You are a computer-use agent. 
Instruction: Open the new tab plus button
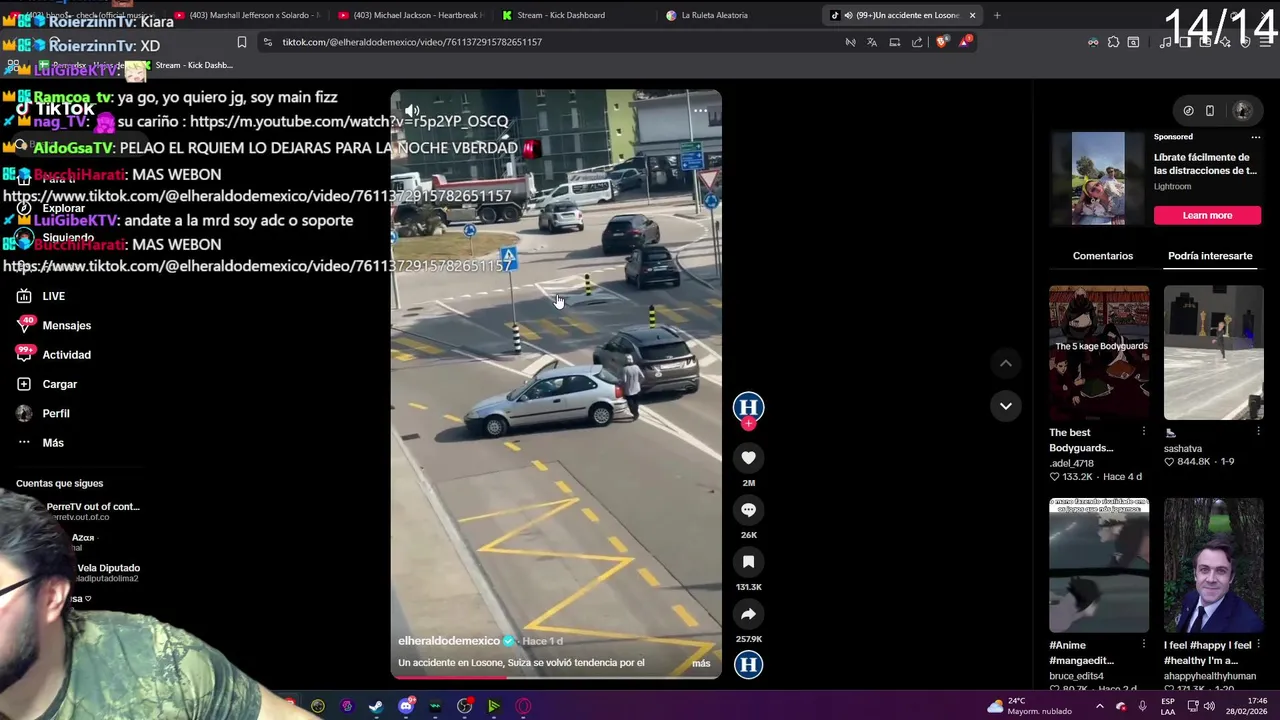[x=997, y=15]
